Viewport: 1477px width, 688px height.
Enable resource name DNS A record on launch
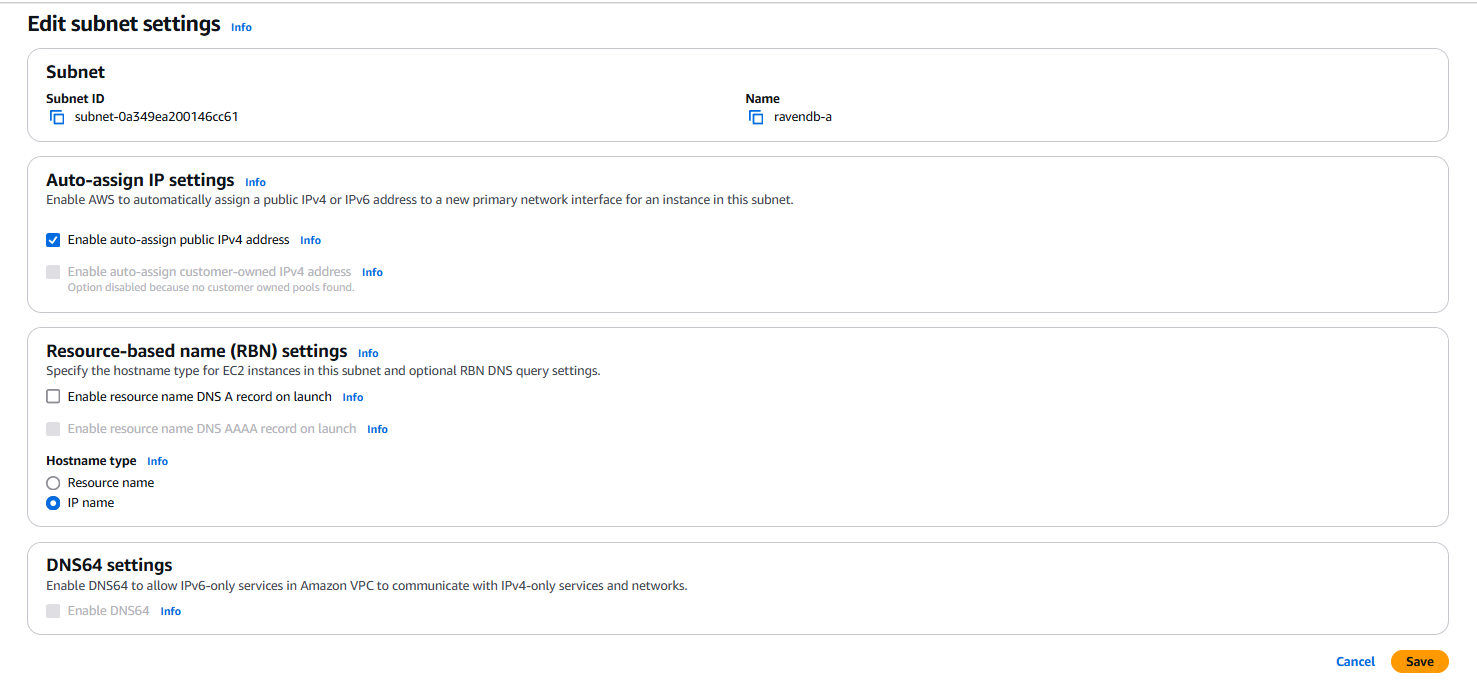pyautogui.click(x=53, y=397)
